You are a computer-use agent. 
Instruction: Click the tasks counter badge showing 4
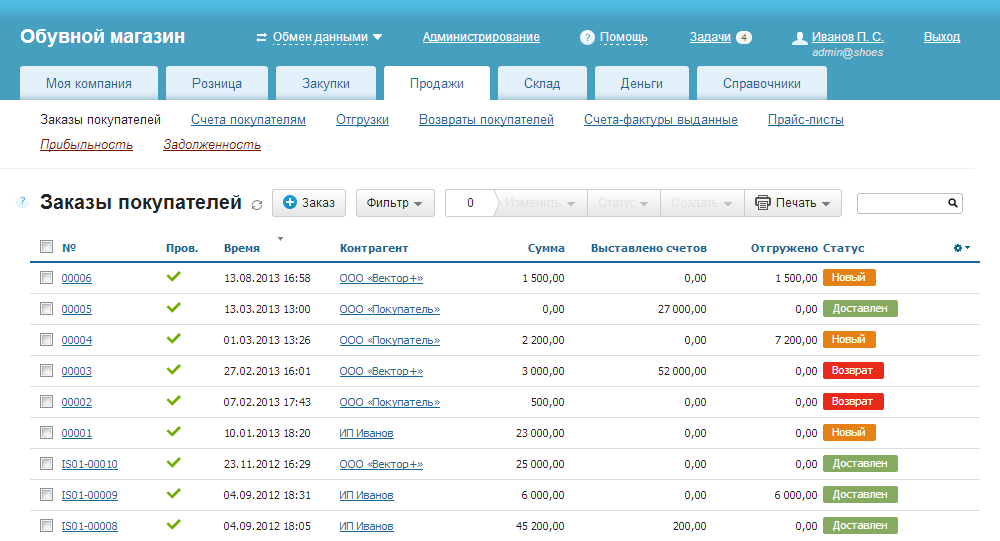pos(743,38)
